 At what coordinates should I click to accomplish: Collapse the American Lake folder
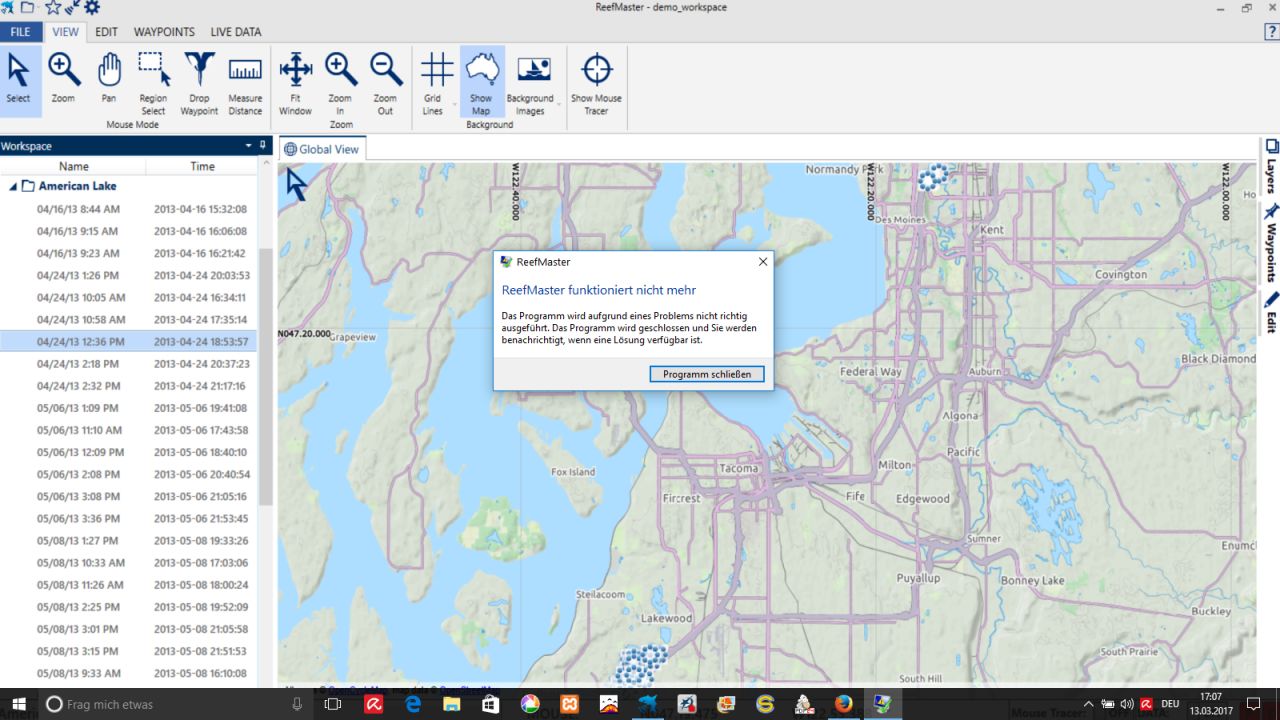[13, 186]
